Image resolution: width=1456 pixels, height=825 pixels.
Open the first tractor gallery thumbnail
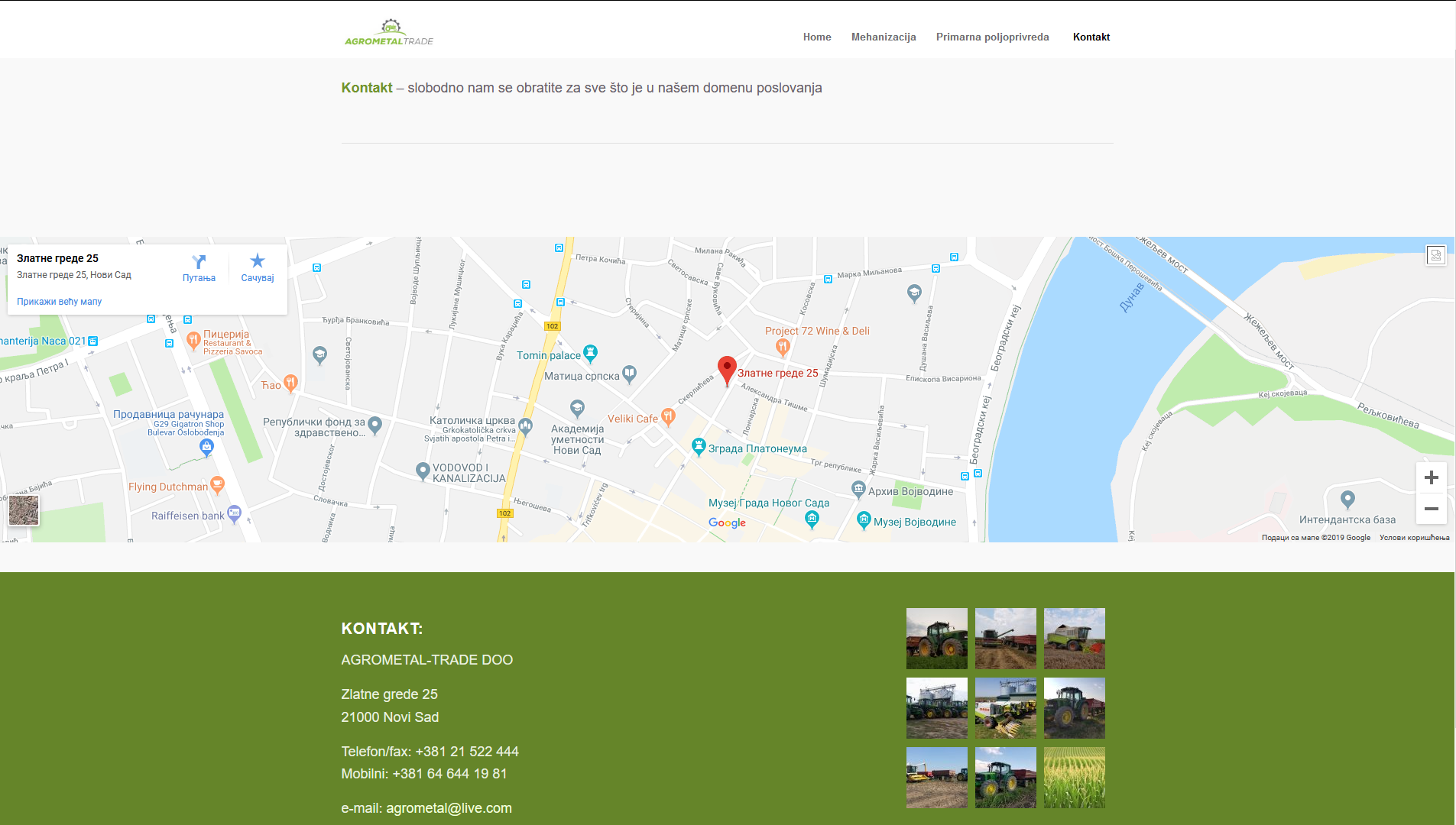pos(936,639)
